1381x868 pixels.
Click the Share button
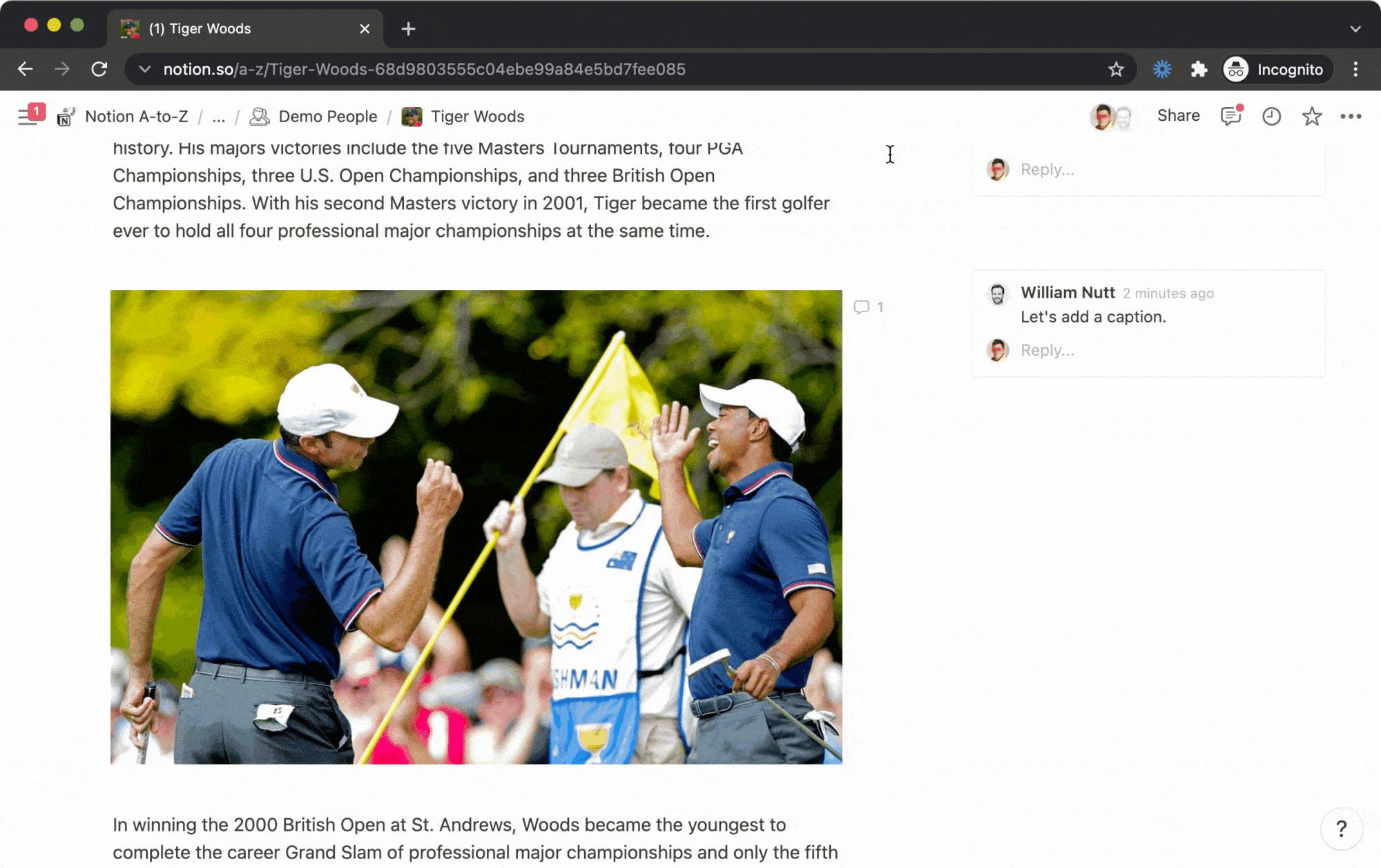[1178, 115]
